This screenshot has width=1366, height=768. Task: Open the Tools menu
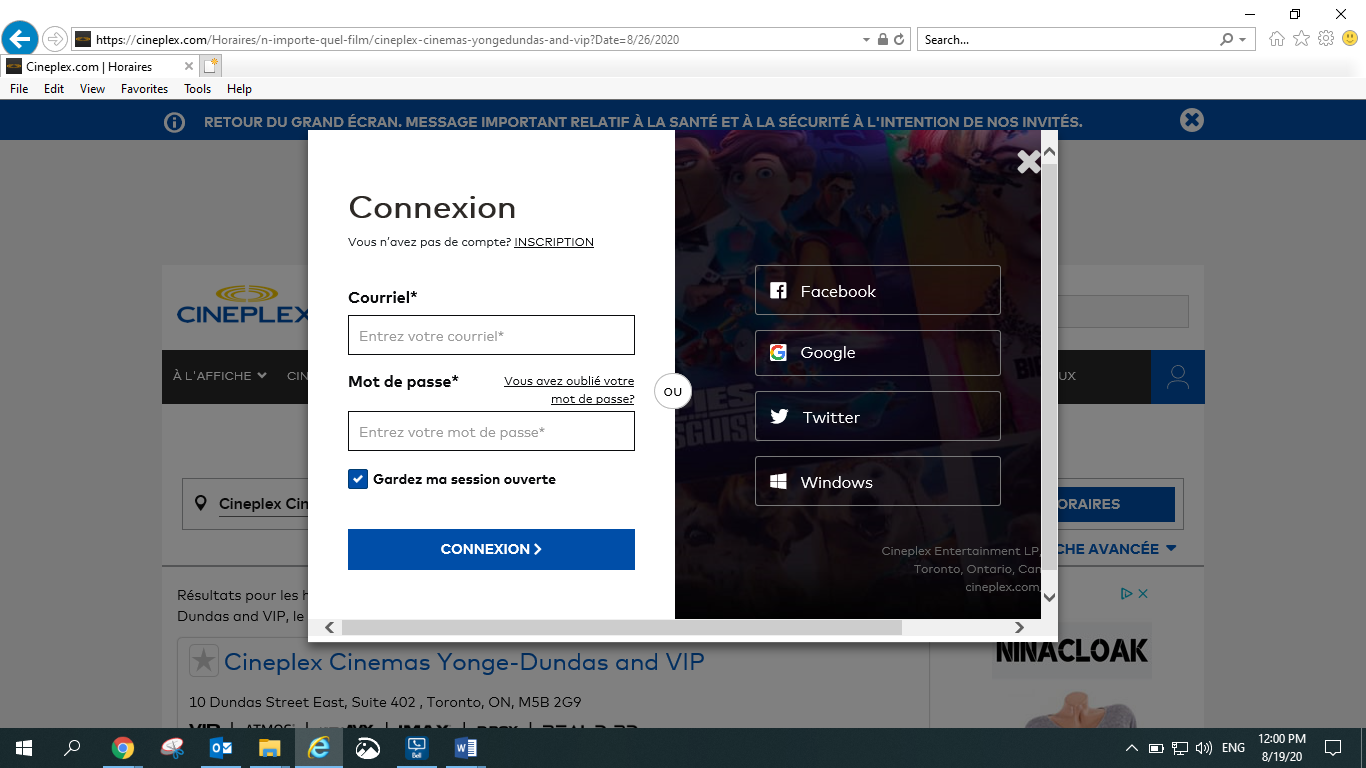pyautogui.click(x=198, y=89)
